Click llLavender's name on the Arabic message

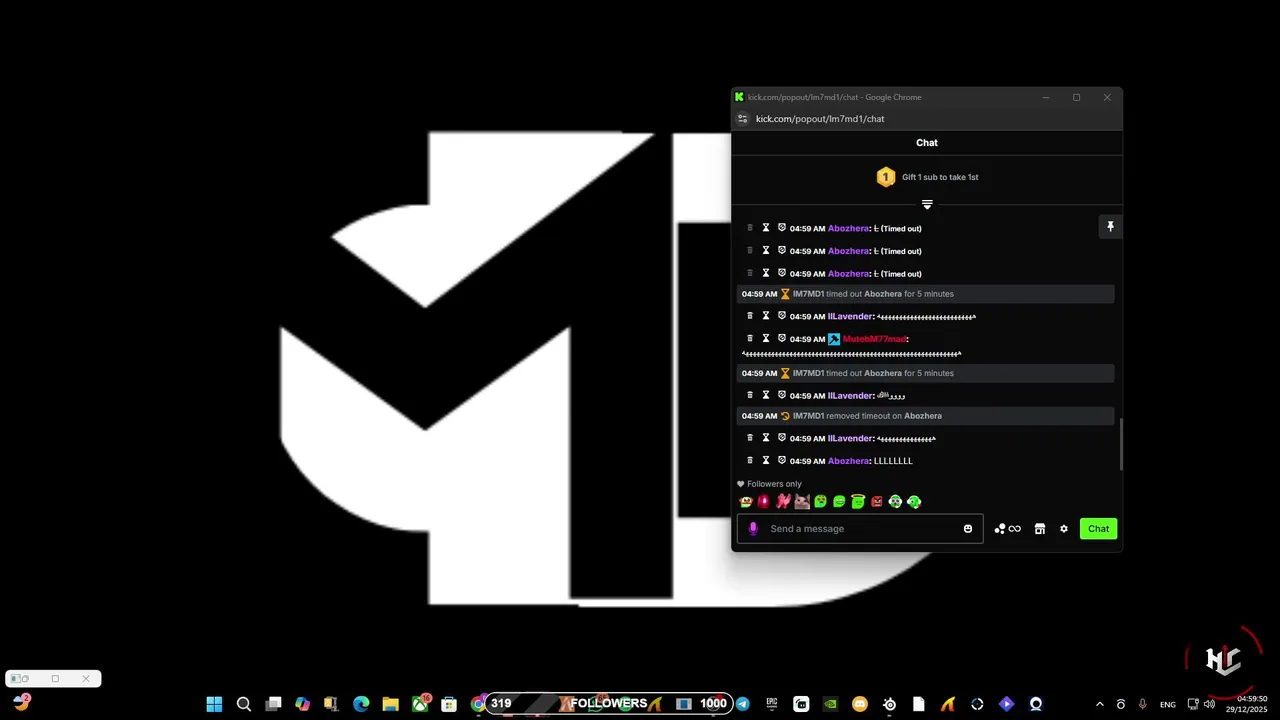click(850, 395)
